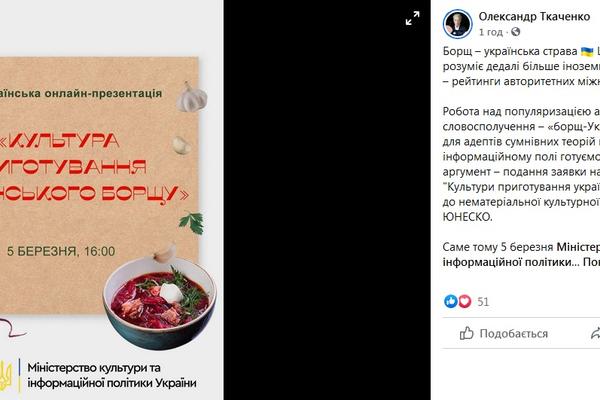Open the Олександр Ткаченко name link
The height and width of the screenshot is (400, 600).
534,17
